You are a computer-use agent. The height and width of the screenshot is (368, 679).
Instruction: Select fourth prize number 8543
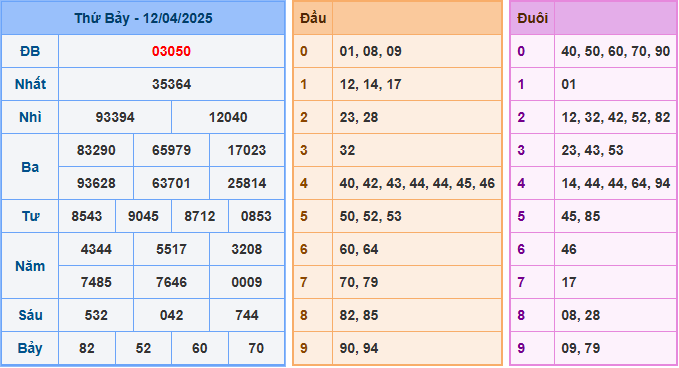click(87, 216)
